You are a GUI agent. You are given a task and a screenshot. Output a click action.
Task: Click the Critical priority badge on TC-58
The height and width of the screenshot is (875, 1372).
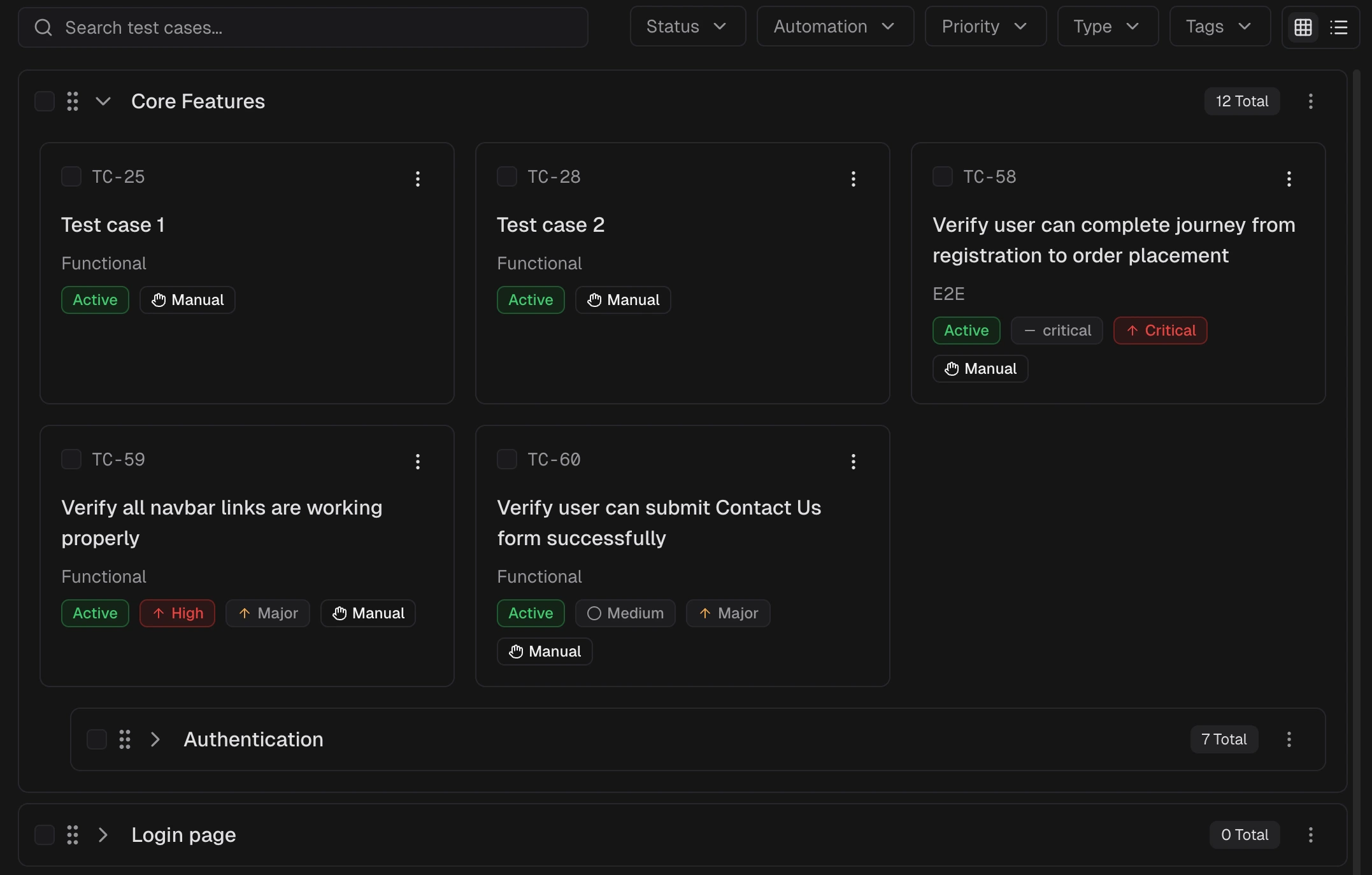[x=1160, y=331]
